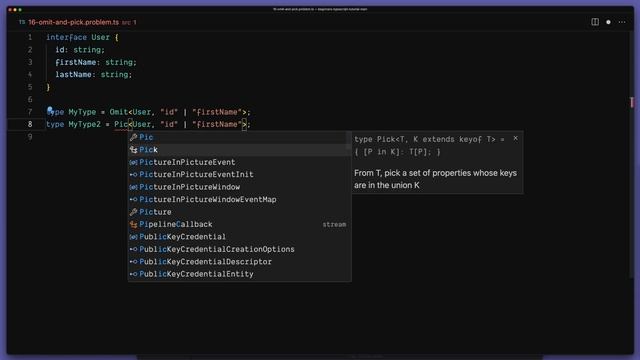This screenshot has height=360, width=640.
Task: Pick PublicKeyCredentialEntity from the list
Action: 240,274
